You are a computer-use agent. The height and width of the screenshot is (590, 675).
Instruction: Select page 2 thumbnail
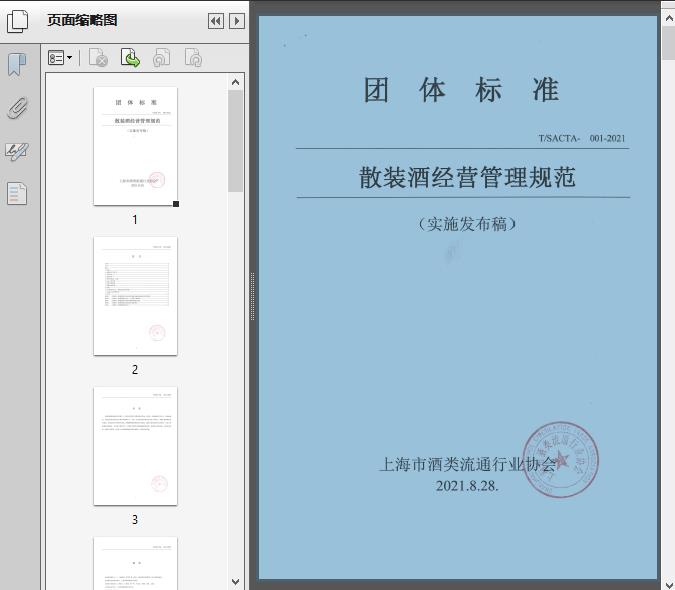135,296
